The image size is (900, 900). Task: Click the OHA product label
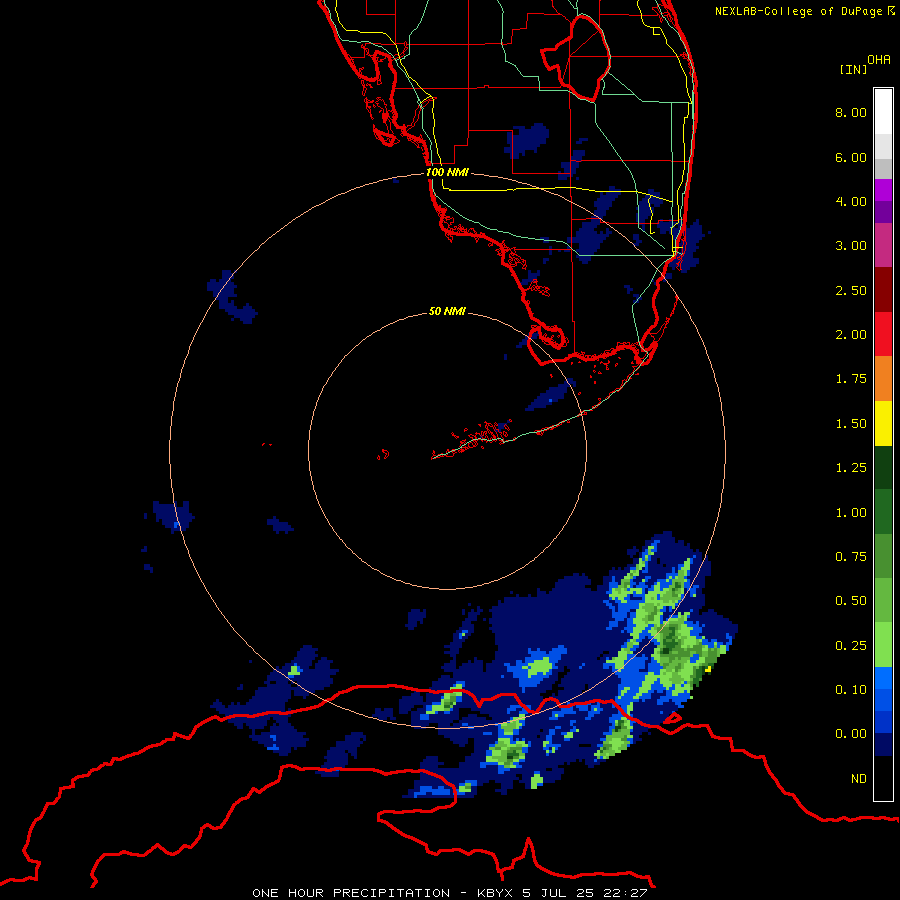point(879,59)
